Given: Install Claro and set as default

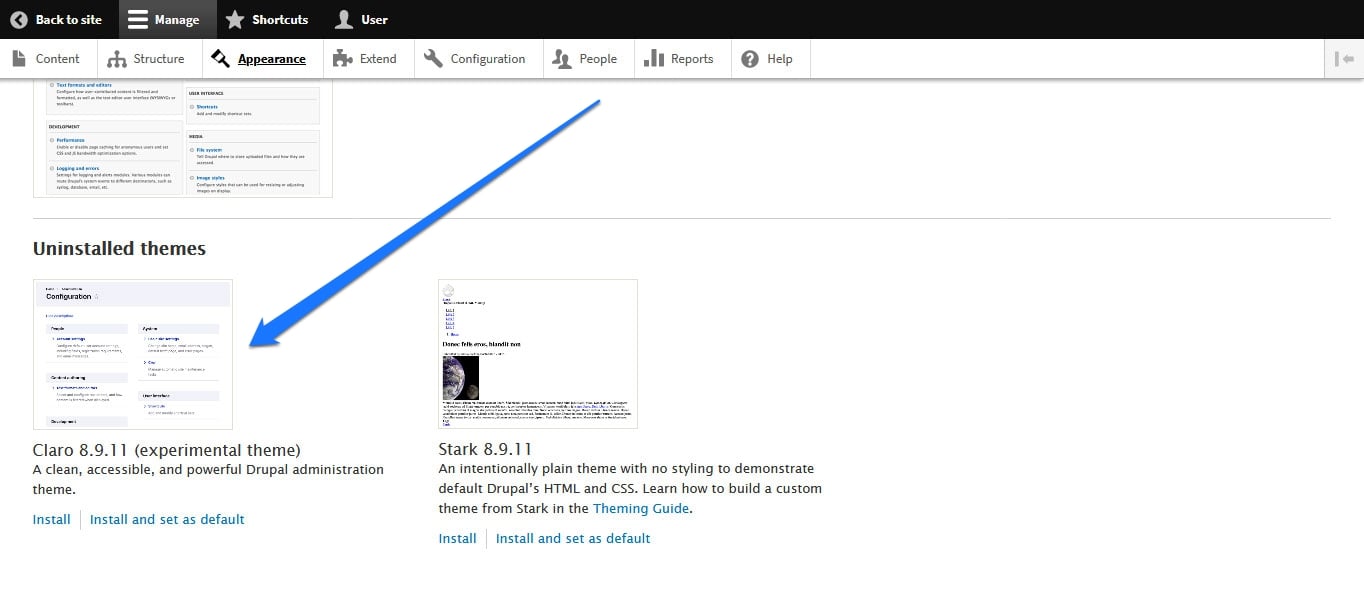Looking at the screenshot, I should point(167,519).
